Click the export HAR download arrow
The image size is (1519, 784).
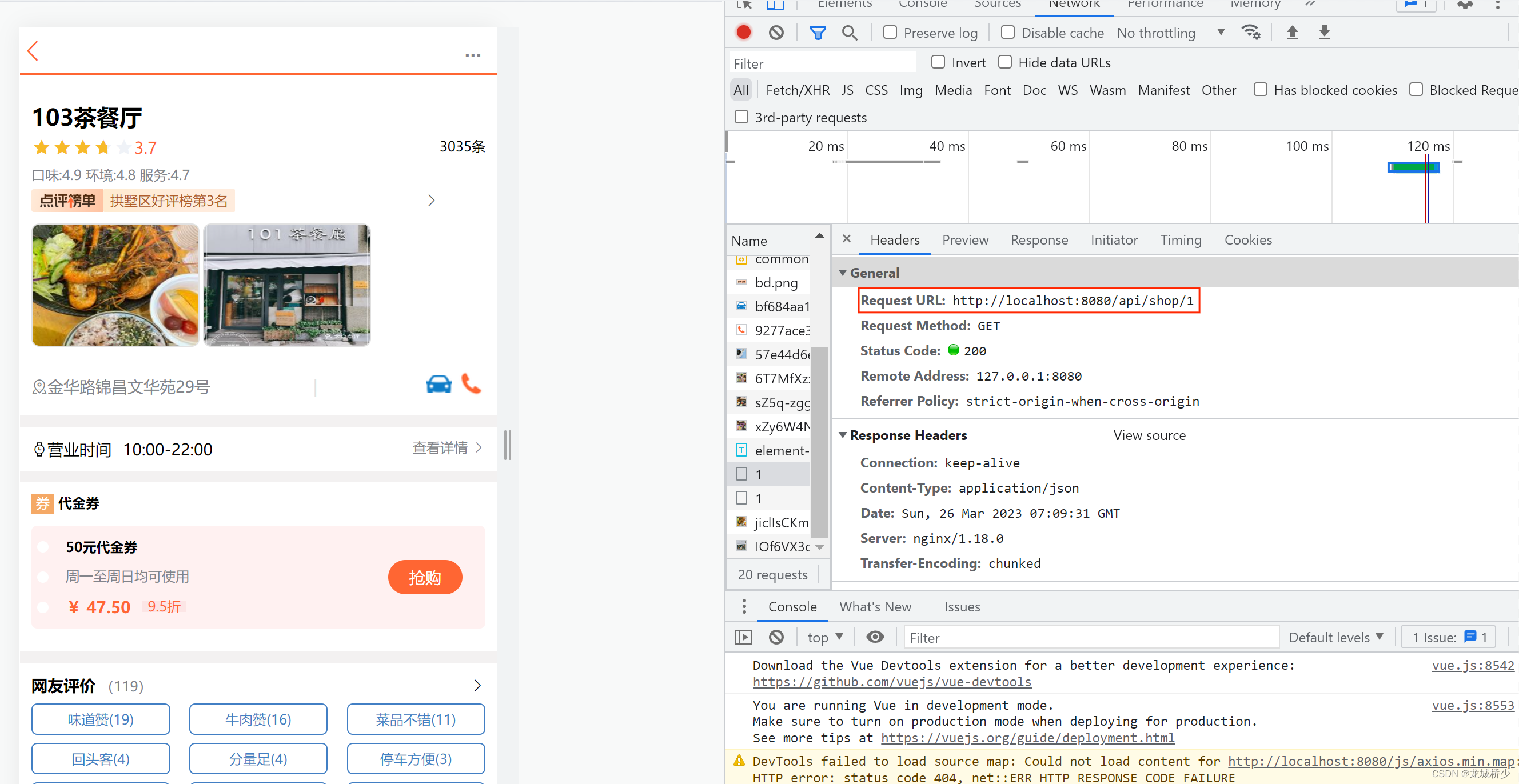click(x=1324, y=33)
